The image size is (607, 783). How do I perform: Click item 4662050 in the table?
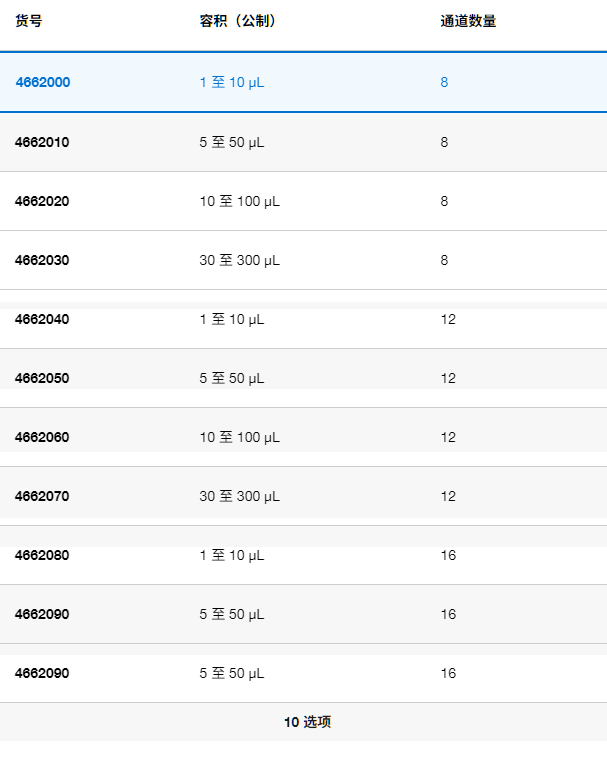coord(42,378)
